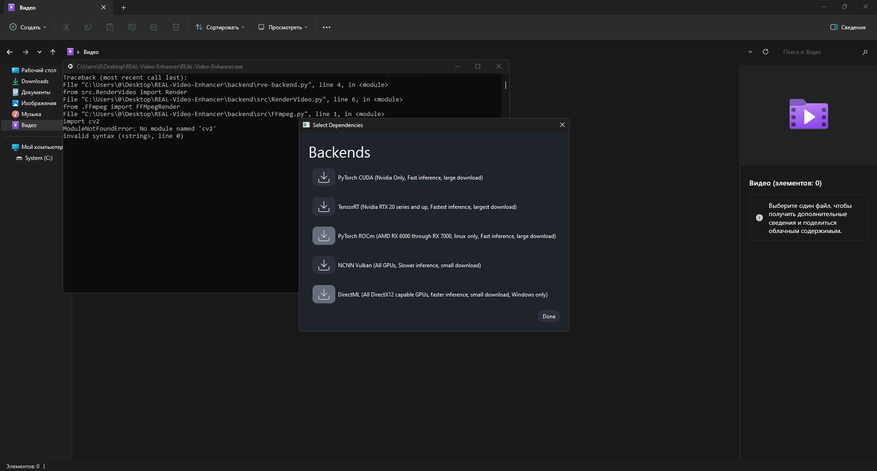Click Видео in the address bar breadcrumb
The width and height of the screenshot is (877, 471).
91,52
